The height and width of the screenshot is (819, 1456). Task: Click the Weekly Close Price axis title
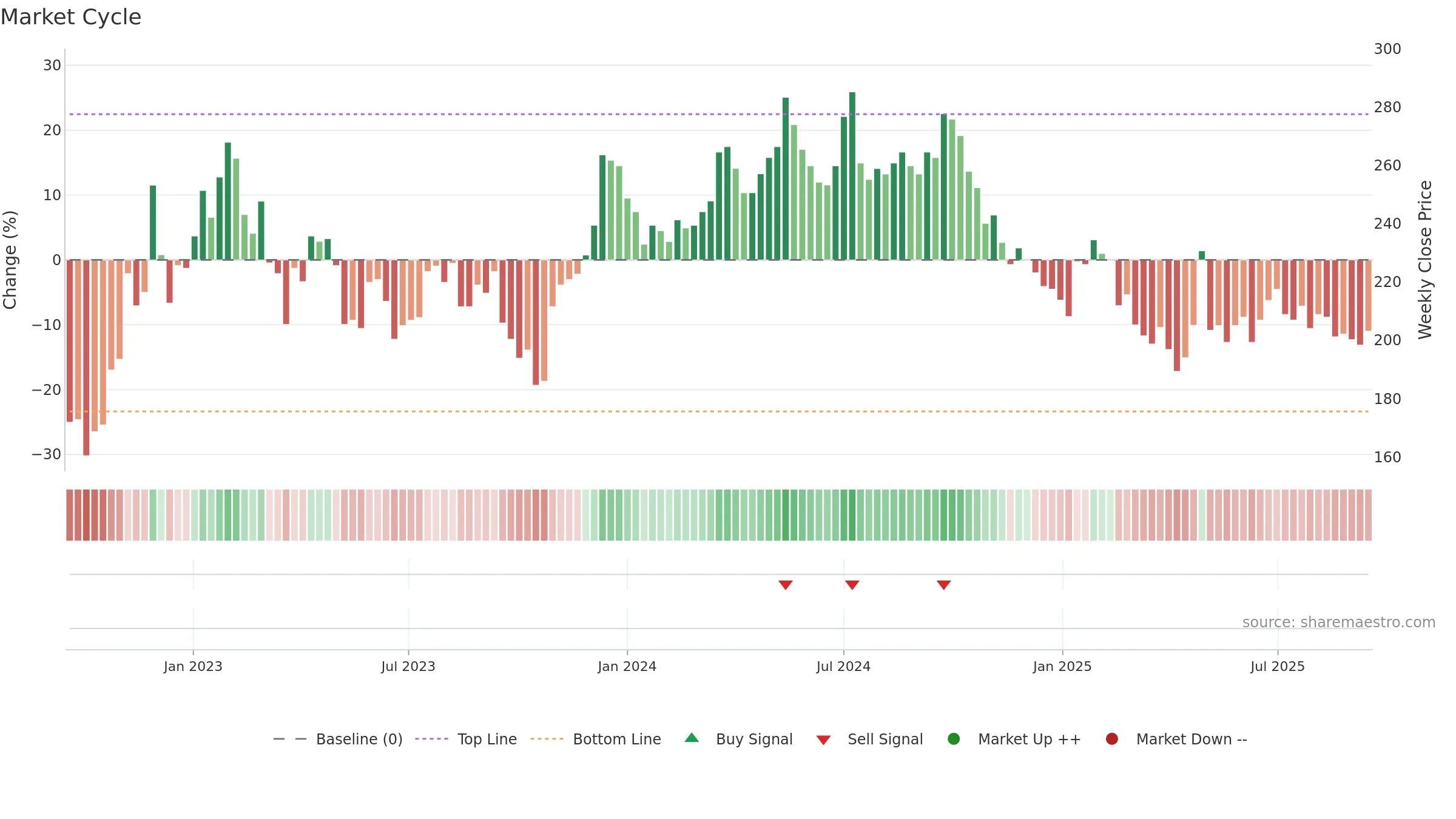[1425, 260]
